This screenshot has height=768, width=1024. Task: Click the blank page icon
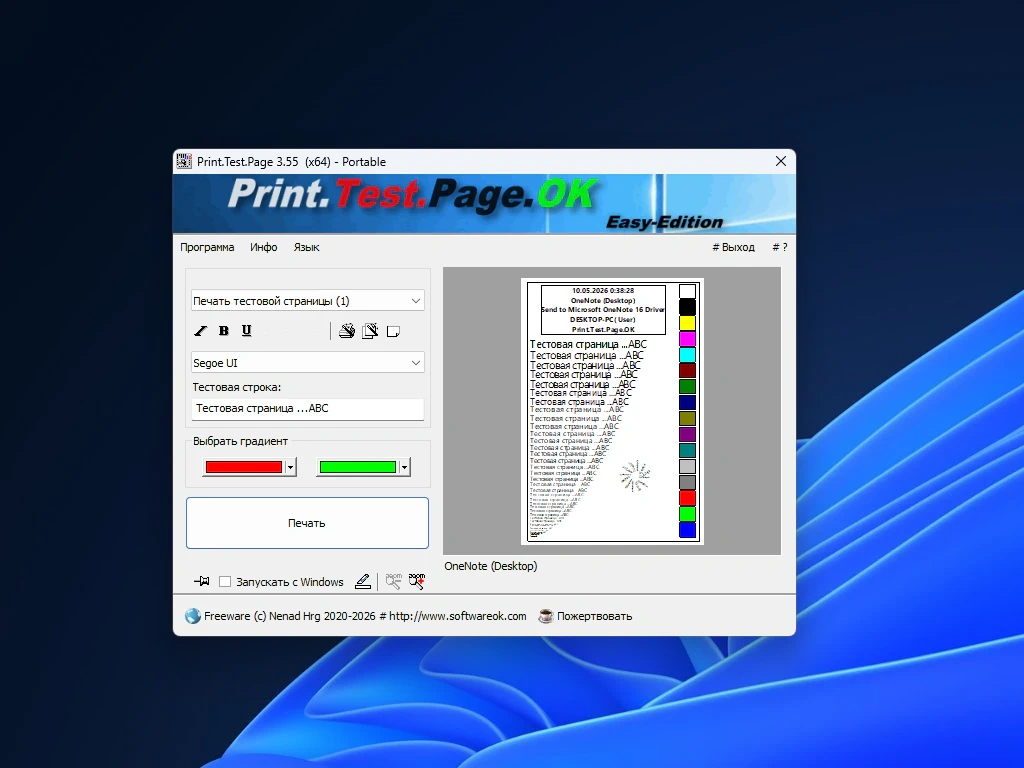point(393,332)
